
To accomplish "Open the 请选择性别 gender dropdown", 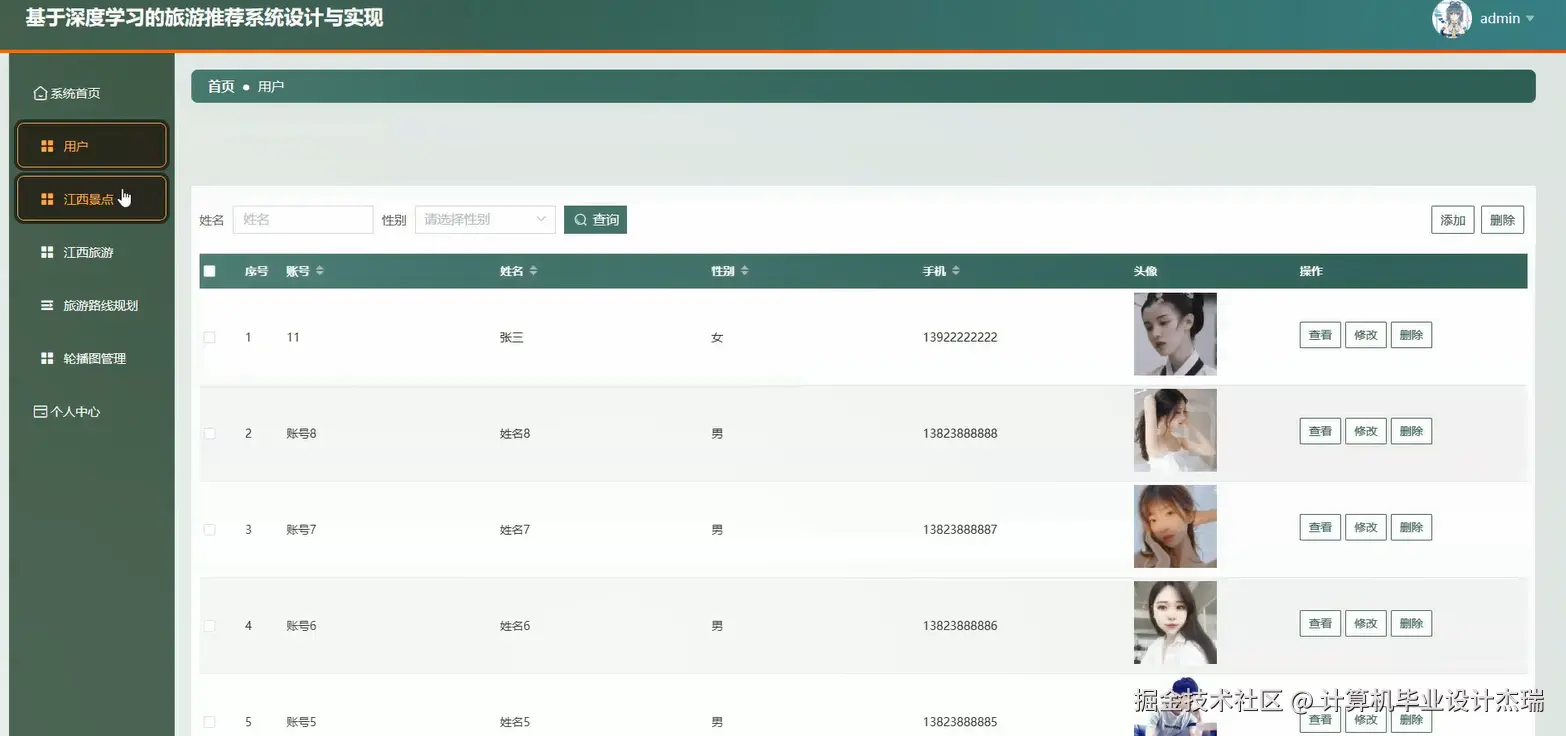I will click(x=485, y=219).
